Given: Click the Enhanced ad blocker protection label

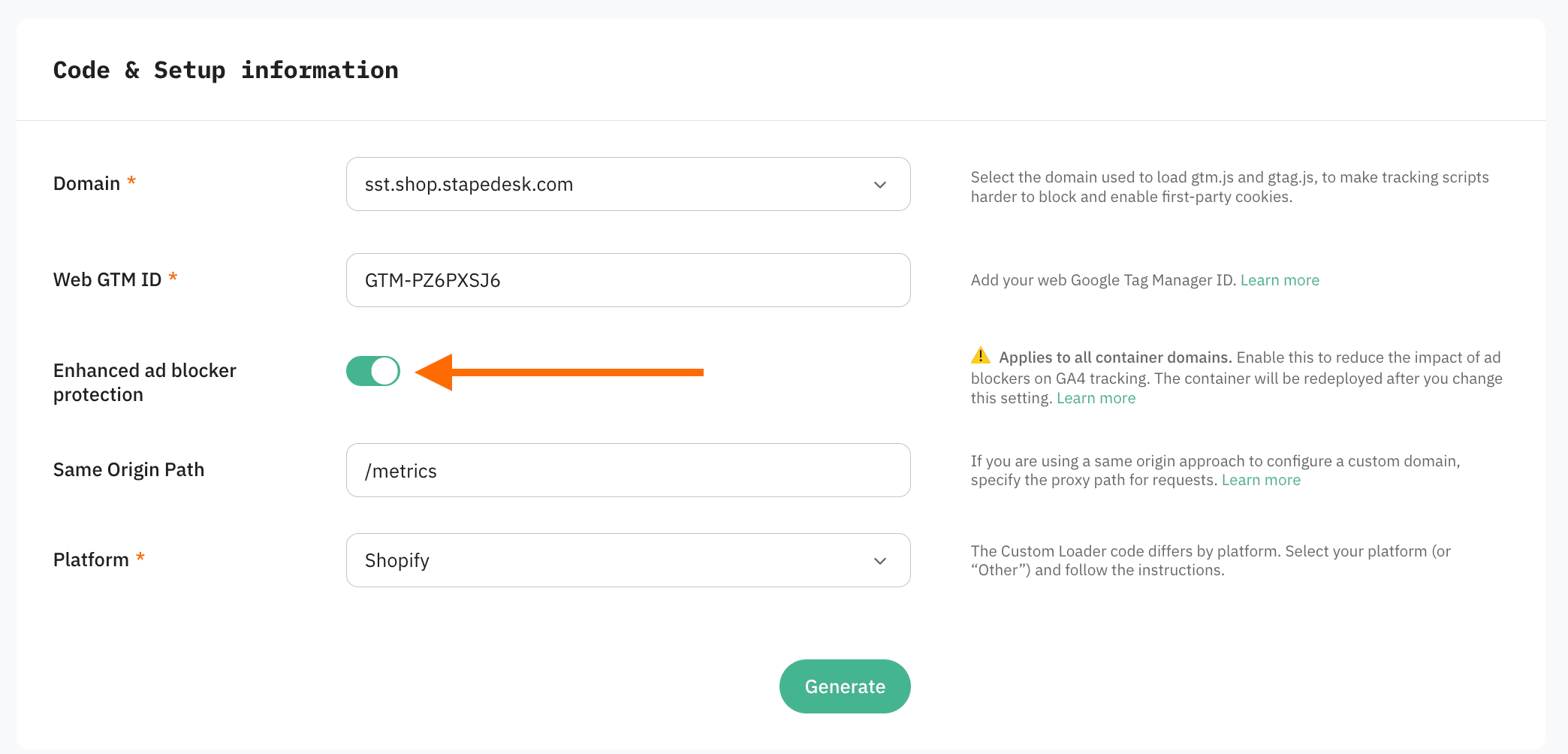Looking at the screenshot, I should coord(144,382).
